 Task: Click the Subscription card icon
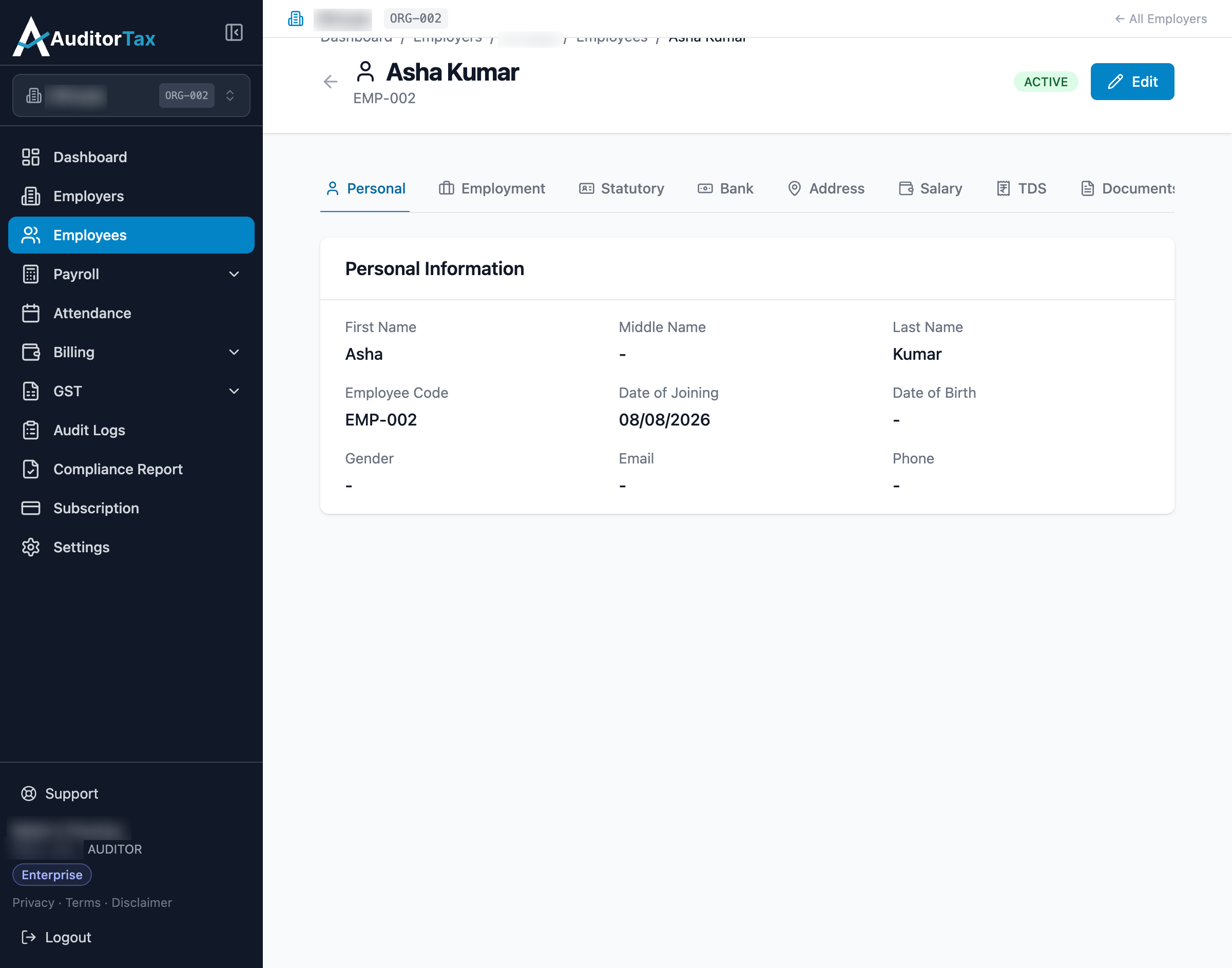point(31,508)
